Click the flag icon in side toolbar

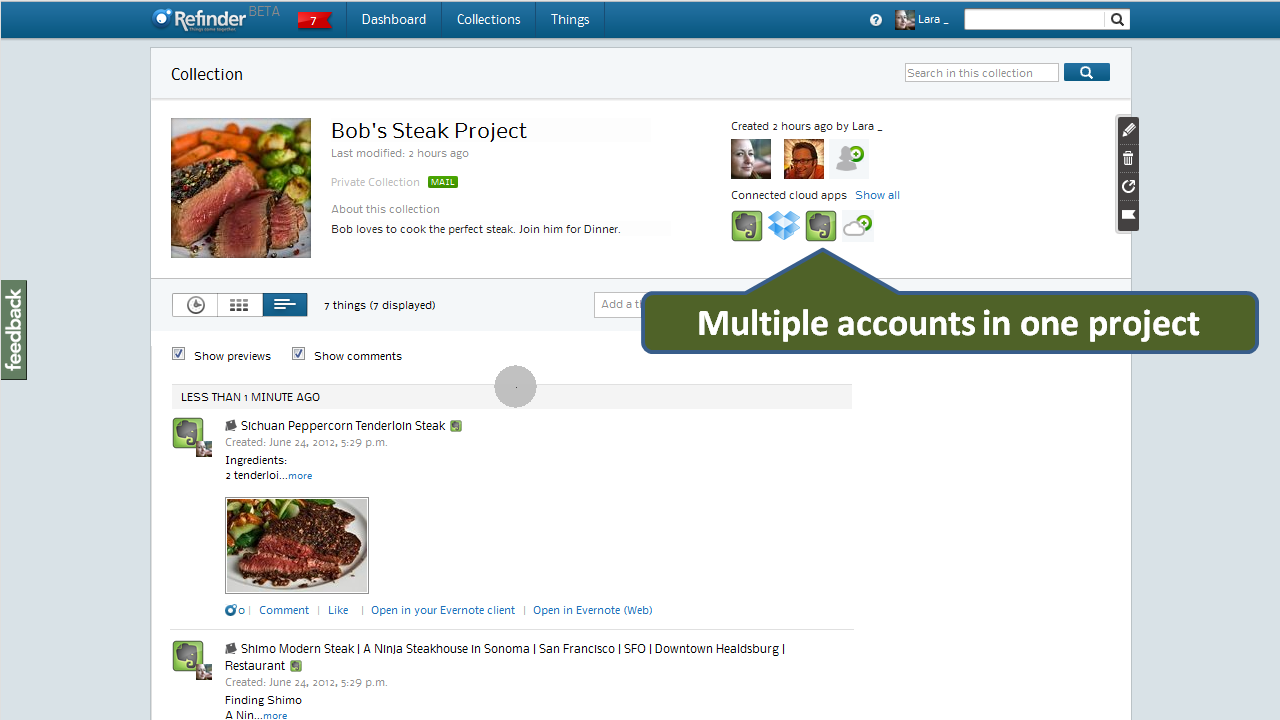click(1128, 214)
